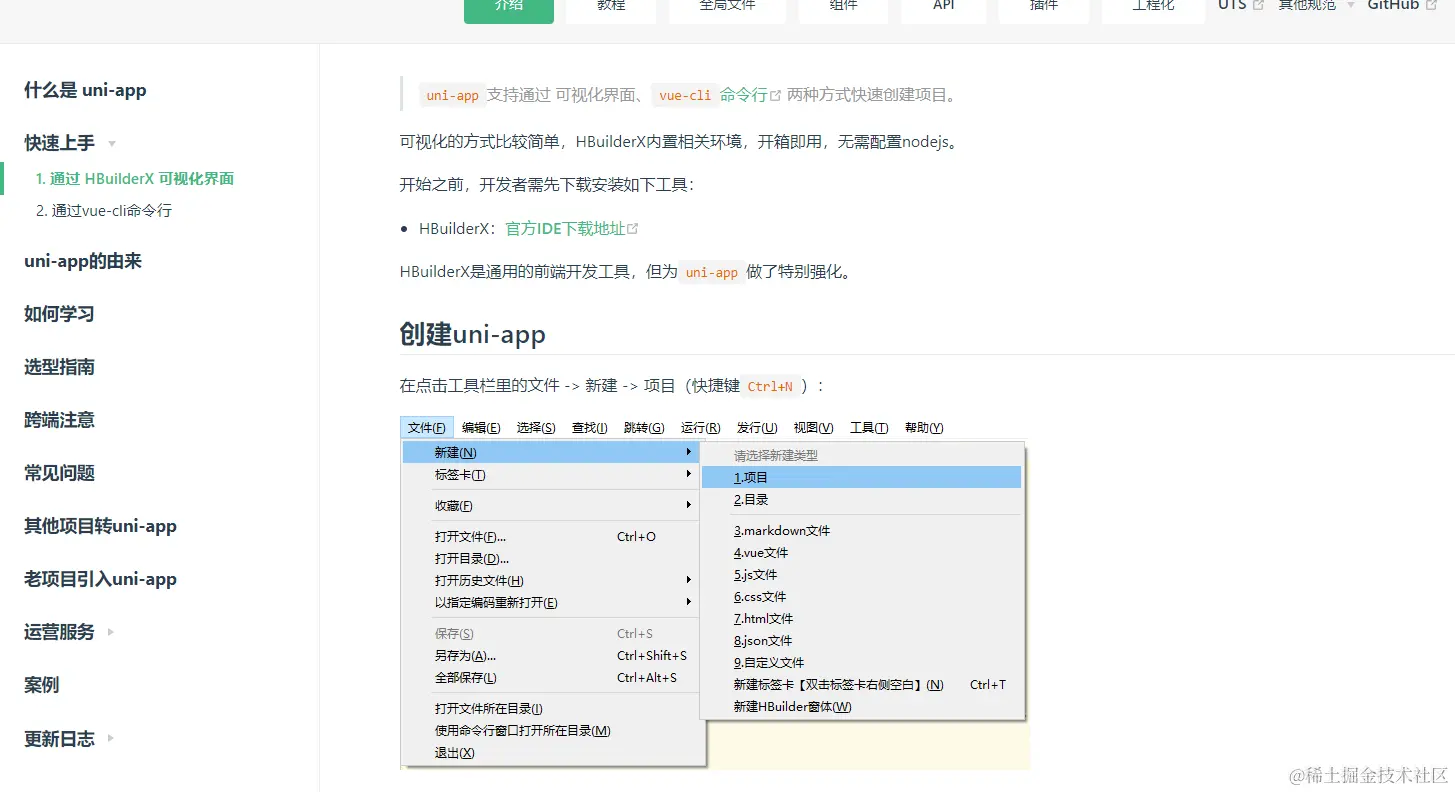Screen dimensions: 1455x792
Task: Select sidebar entry 通过 HBuilderX 可视化界面
Action: [135, 179]
